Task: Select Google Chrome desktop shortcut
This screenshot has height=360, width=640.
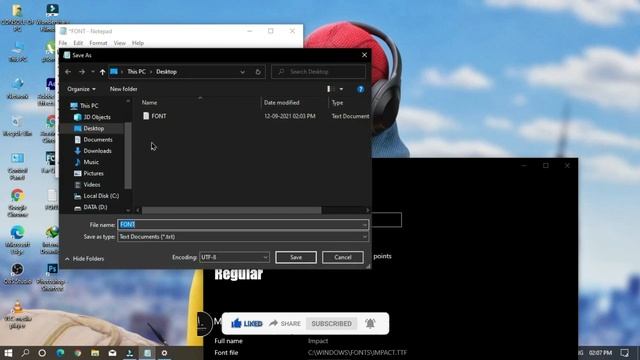Action: 18,202
